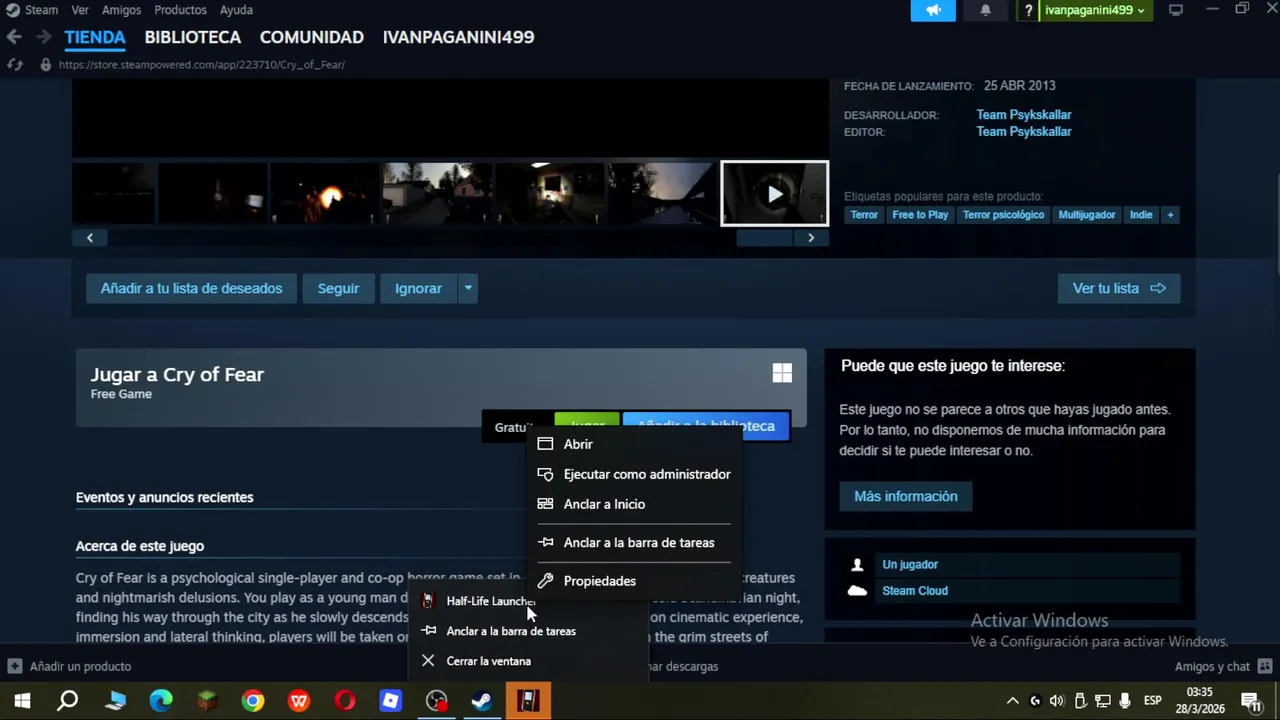Open the Windows Start menu
This screenshot has height=720, width=1280.
(x=22, y=701)
